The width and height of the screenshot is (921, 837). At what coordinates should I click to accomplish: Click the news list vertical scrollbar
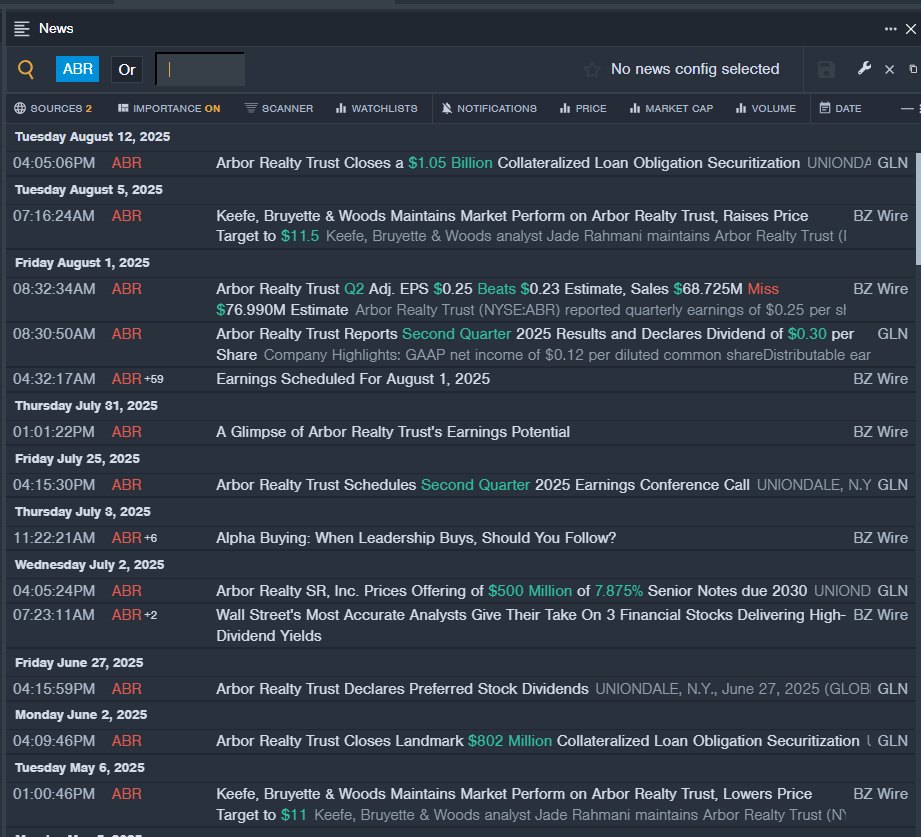[x=917, y=209]
